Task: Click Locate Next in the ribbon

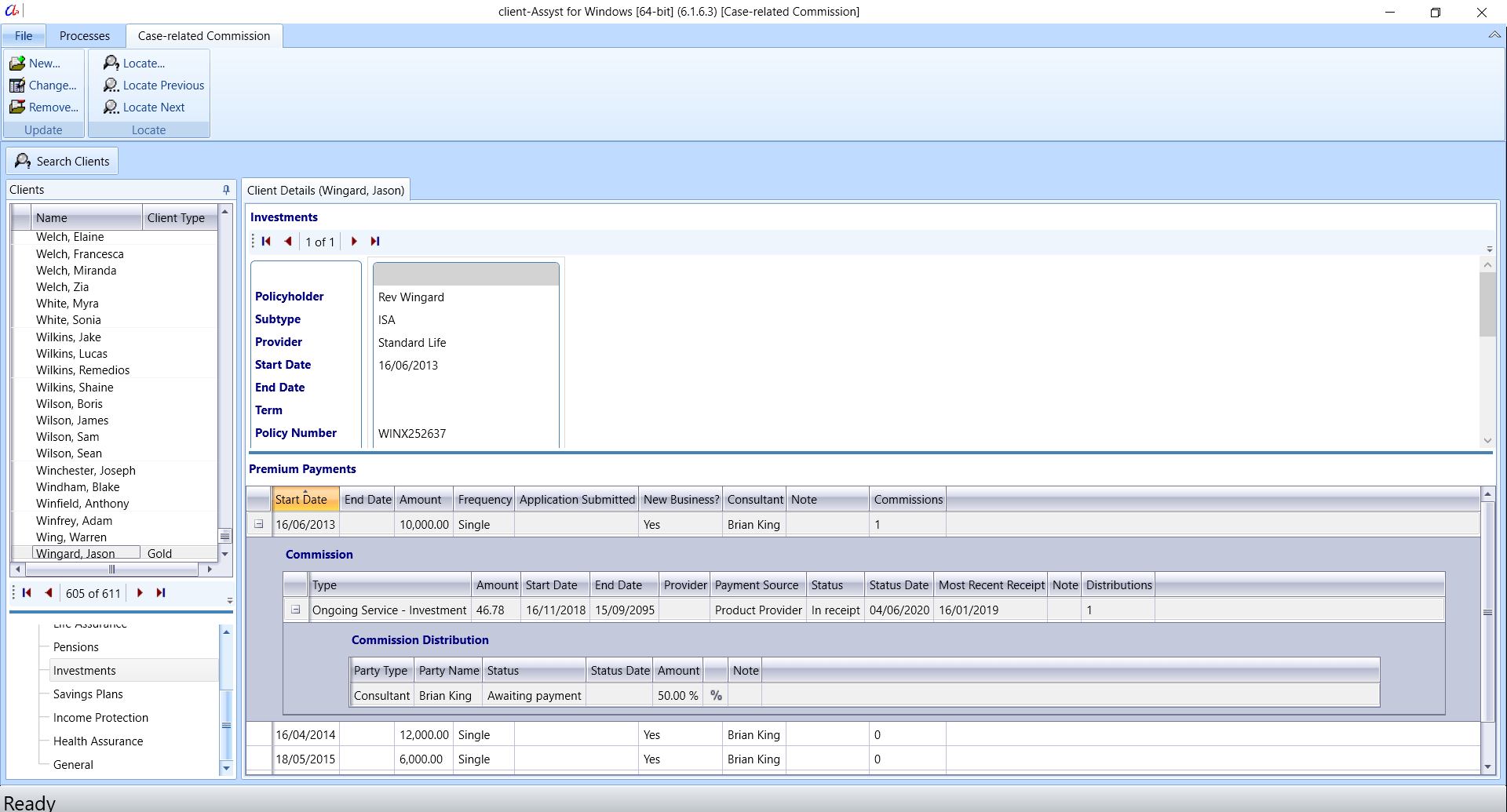Action: click(144, 107)
